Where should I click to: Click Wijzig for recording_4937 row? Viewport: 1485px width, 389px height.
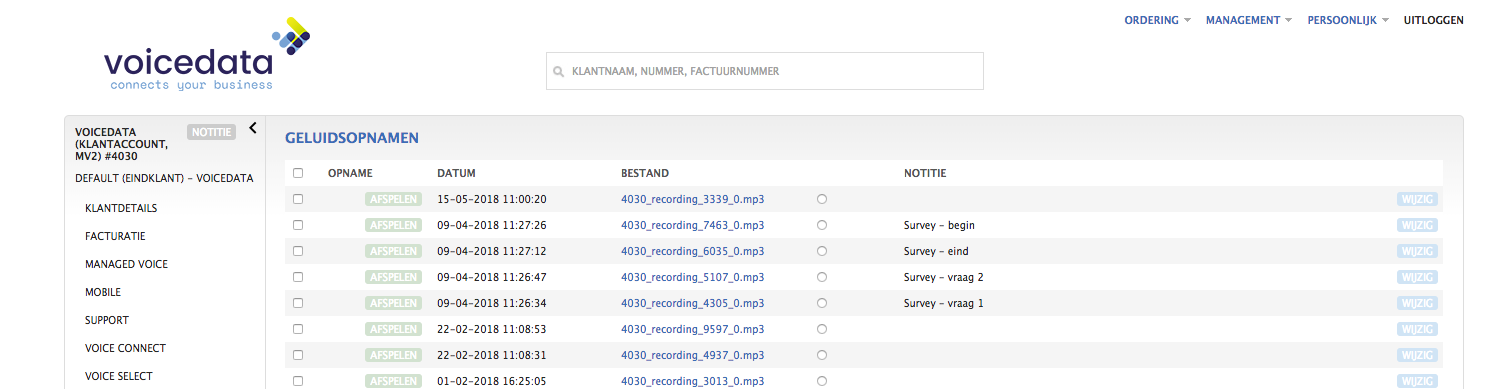pos(1418,355)
